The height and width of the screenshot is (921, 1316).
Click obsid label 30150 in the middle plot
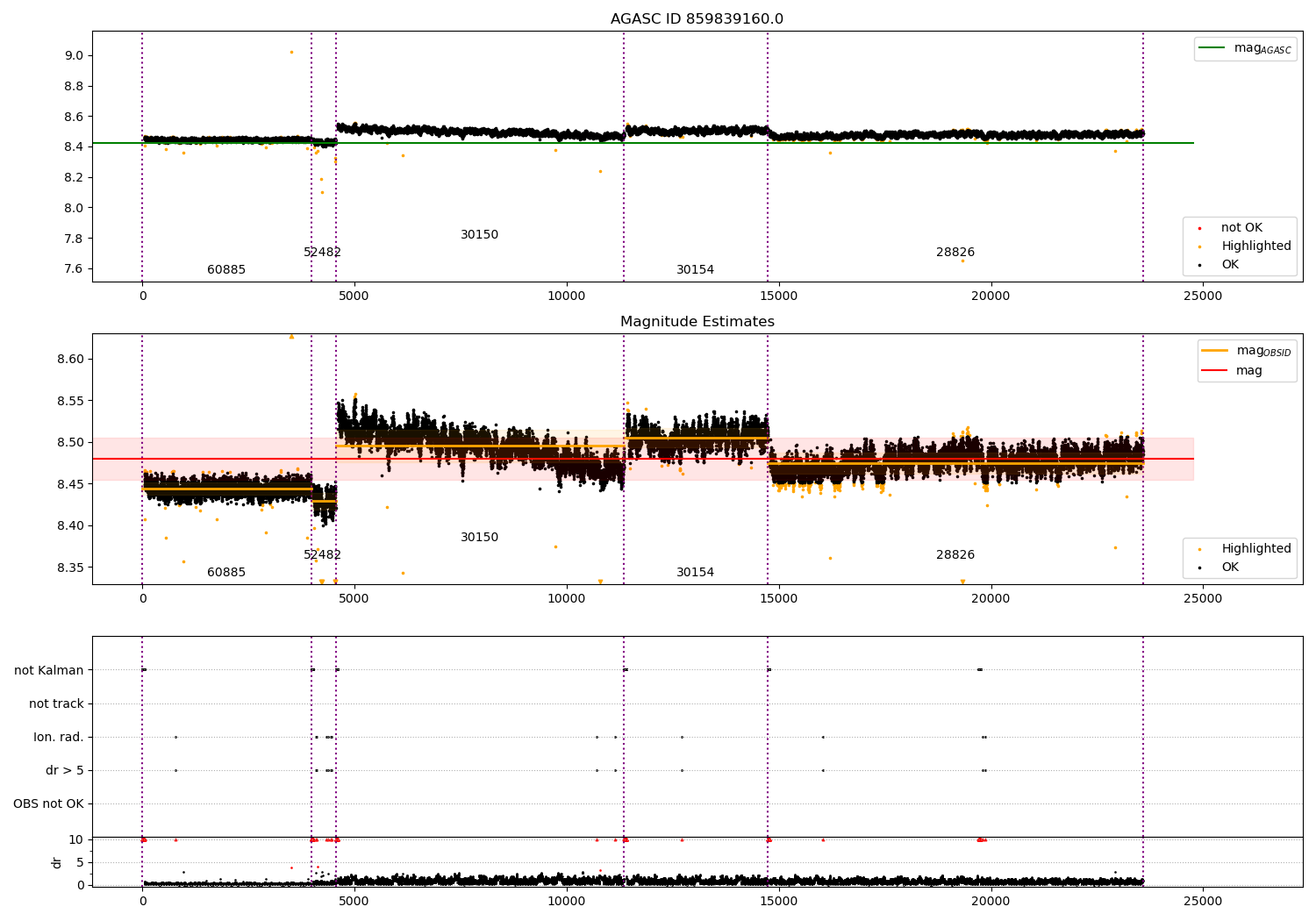point(479,538)
